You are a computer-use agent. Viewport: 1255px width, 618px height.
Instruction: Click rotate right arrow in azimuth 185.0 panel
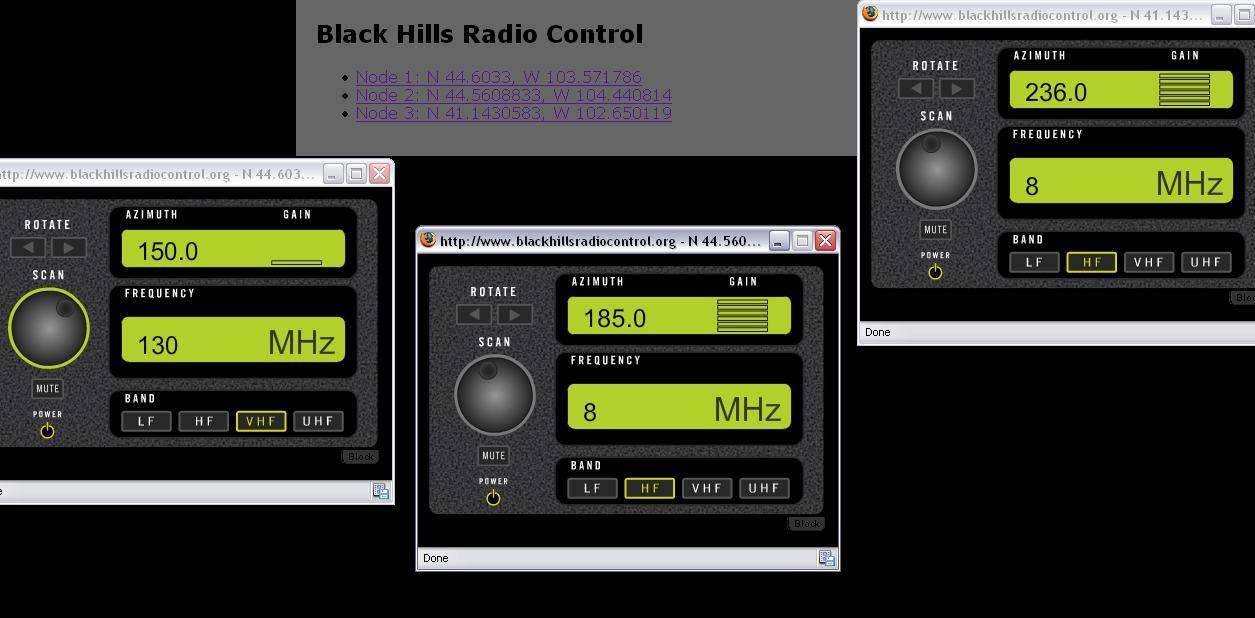coord(515,314)
